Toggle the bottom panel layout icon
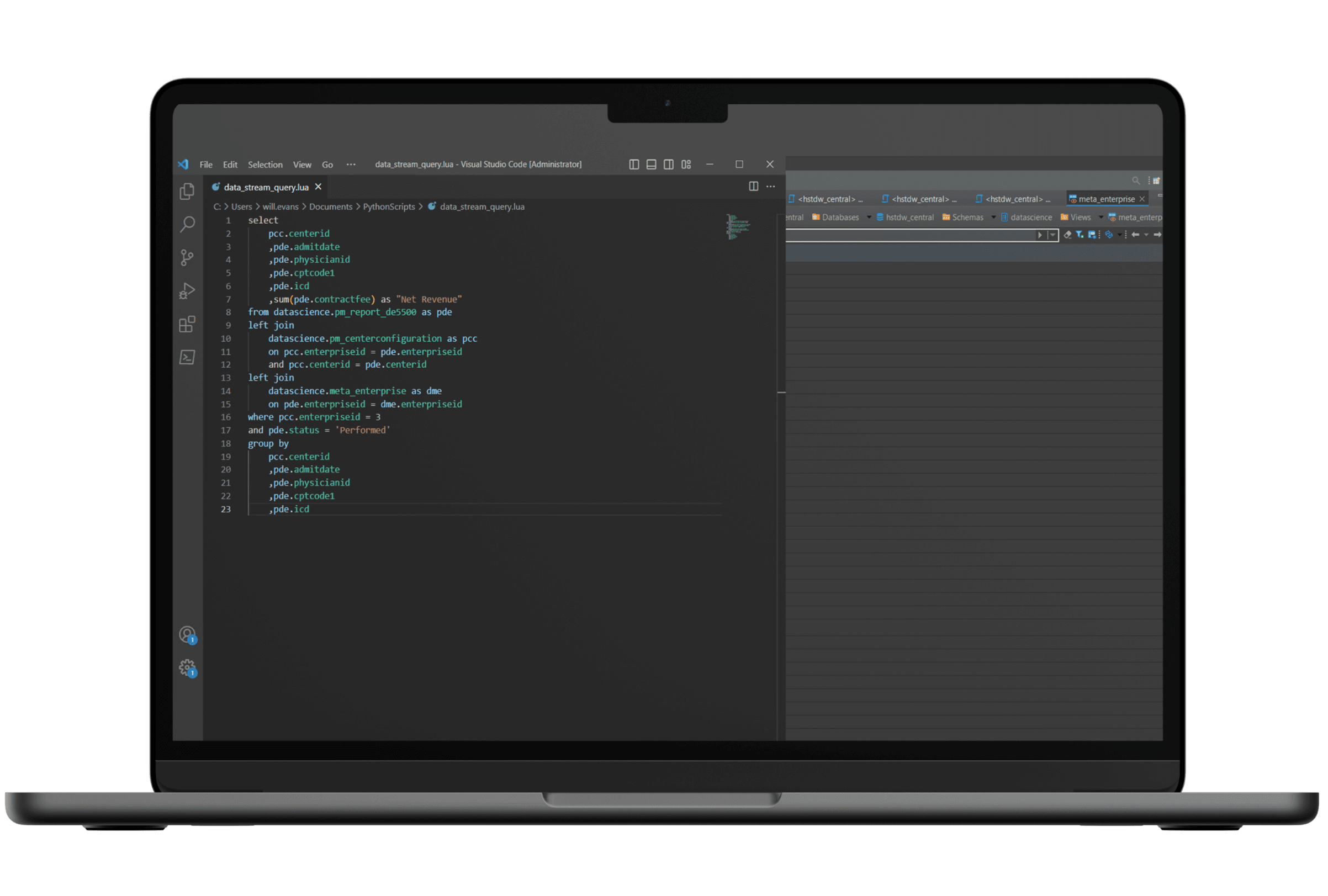The image size is (1328, 896). point(651,165)
